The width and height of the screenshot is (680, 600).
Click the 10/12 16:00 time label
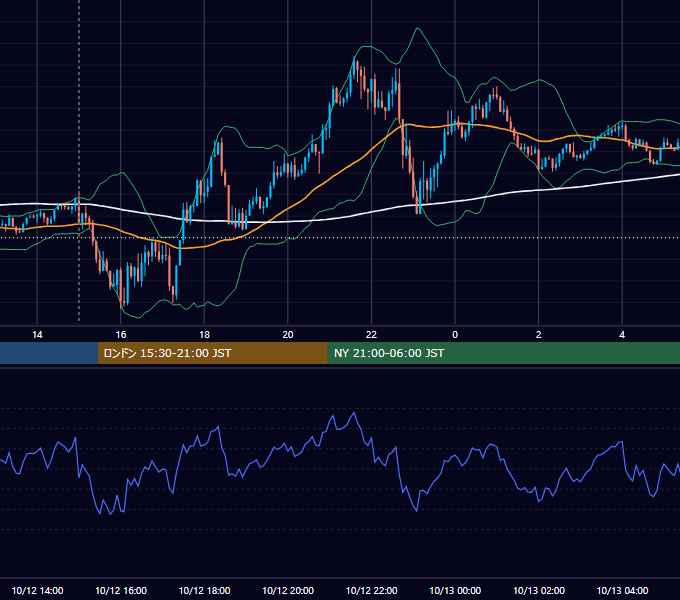[121, 590]
